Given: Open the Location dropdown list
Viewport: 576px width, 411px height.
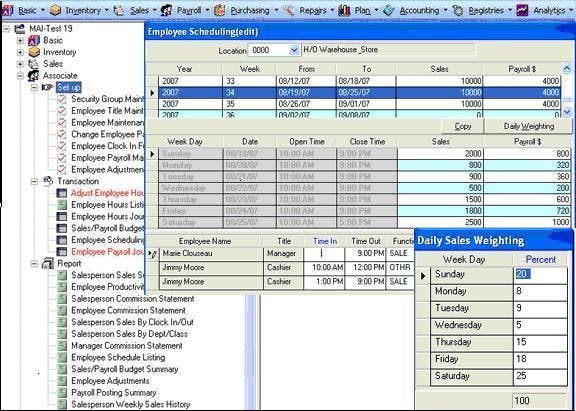Looking at the screenshot, I should click(294, 50).
